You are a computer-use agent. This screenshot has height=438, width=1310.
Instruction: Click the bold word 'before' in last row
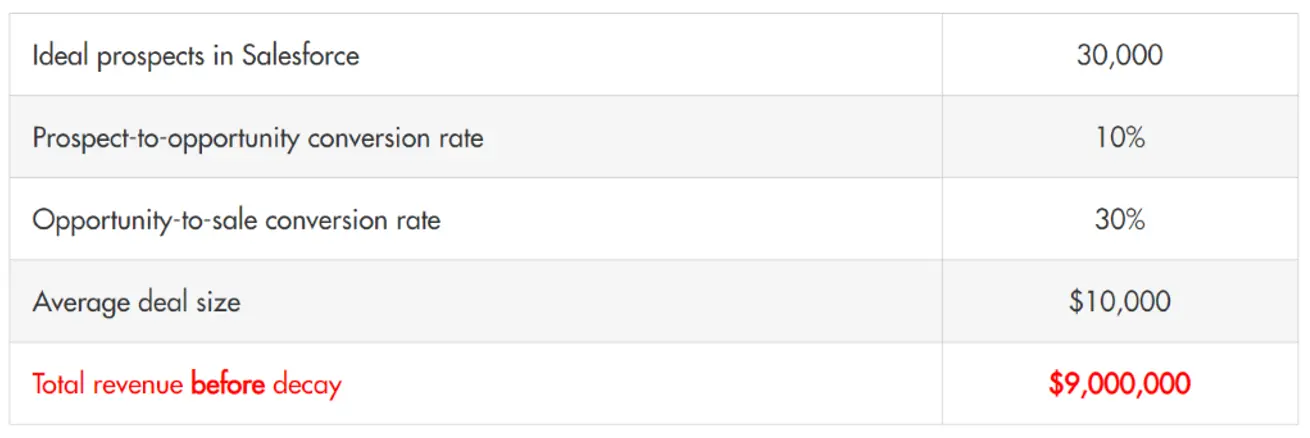(228, 383)
